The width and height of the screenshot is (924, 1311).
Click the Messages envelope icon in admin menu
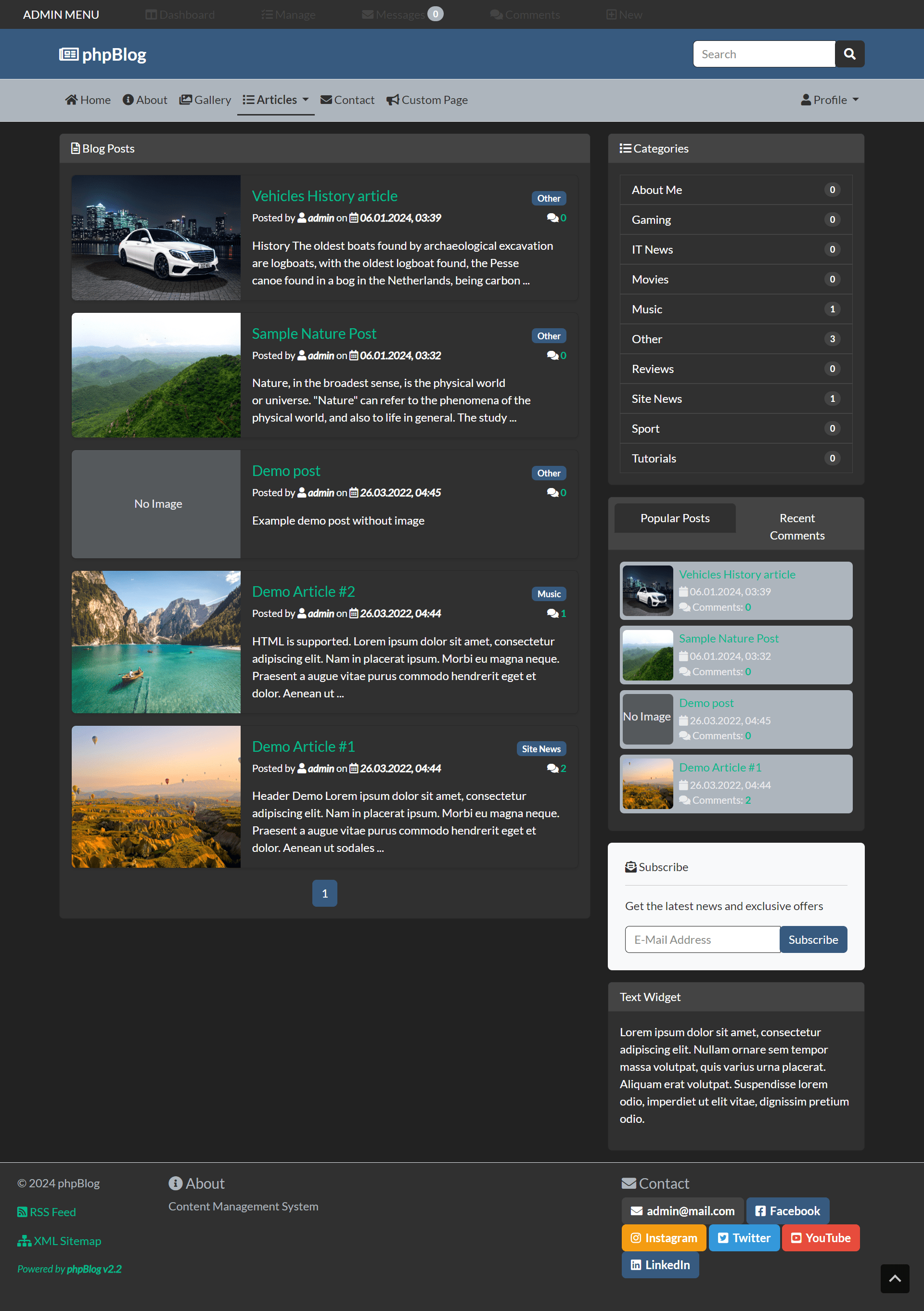tap(368, 13)
